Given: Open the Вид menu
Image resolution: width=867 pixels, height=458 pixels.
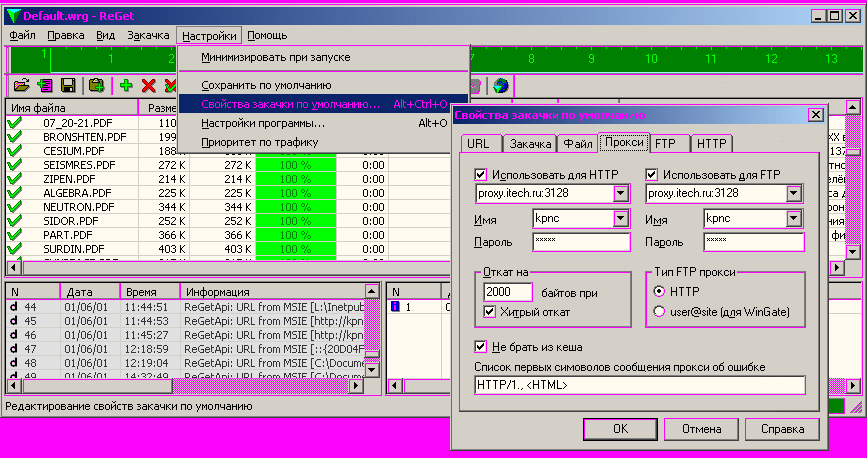Looking at the screenshot, I should click(106, 35).
